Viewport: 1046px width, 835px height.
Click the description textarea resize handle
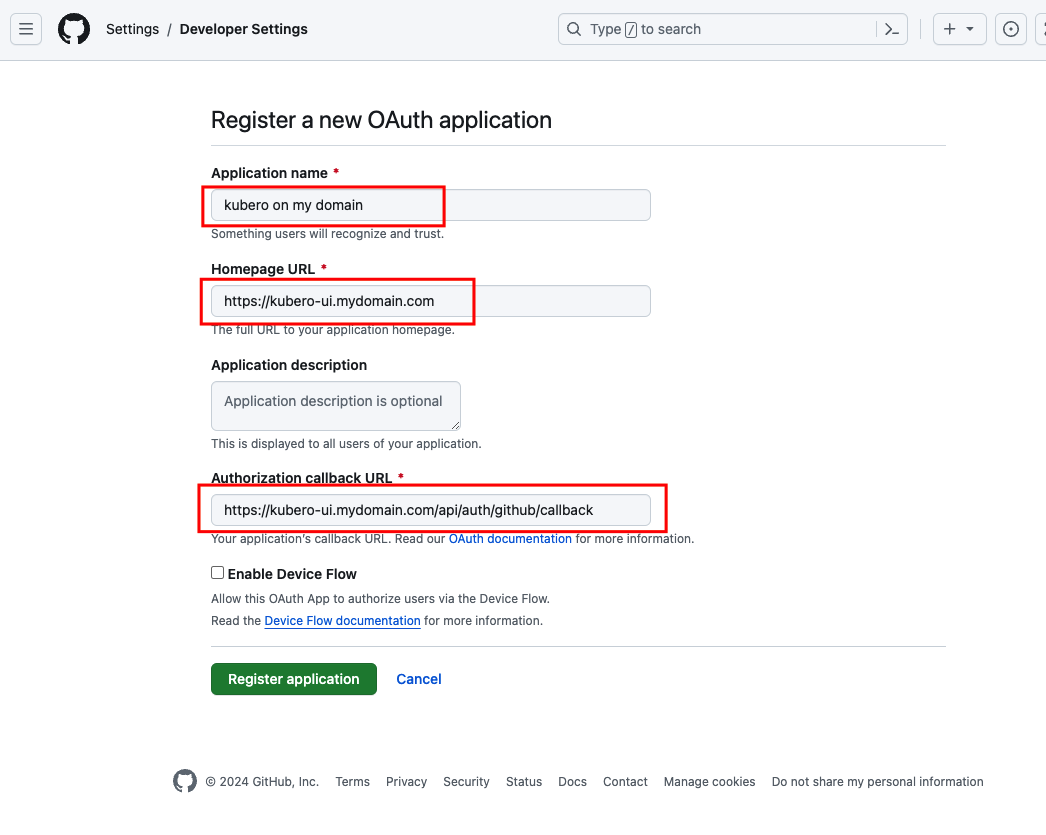coord(456,426)
